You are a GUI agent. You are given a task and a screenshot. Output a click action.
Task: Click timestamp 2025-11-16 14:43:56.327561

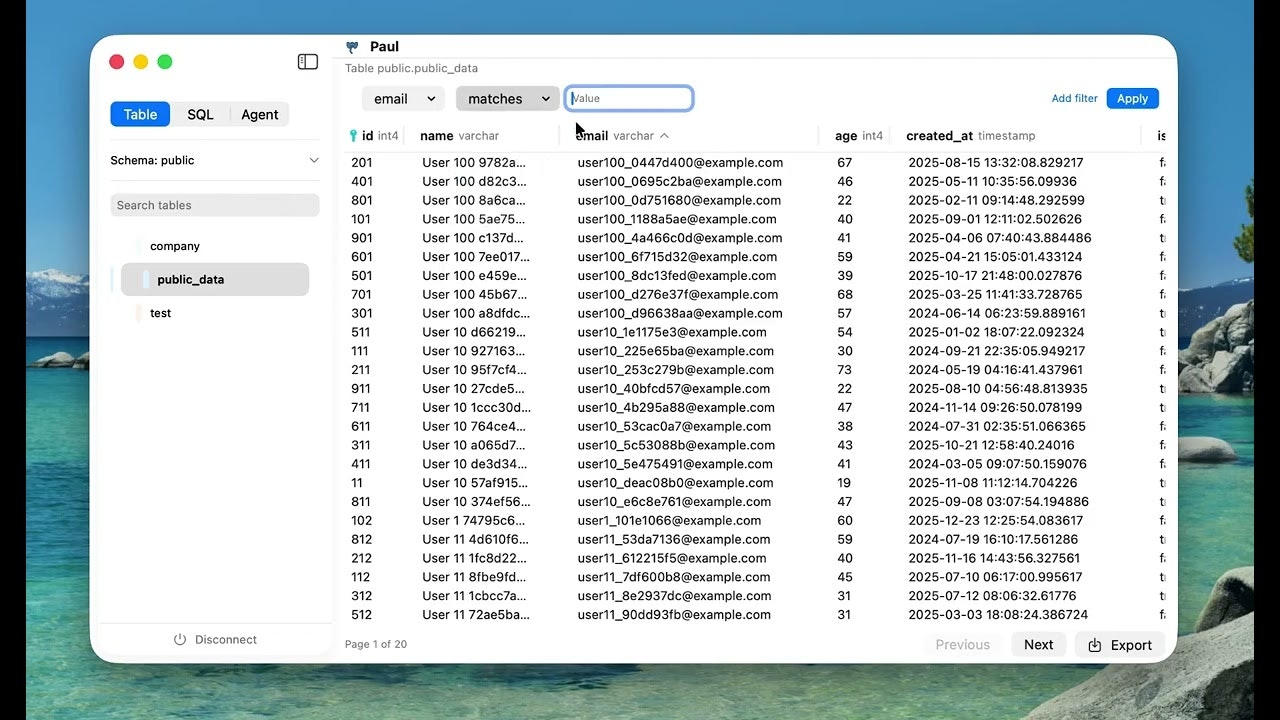point(995,559)
